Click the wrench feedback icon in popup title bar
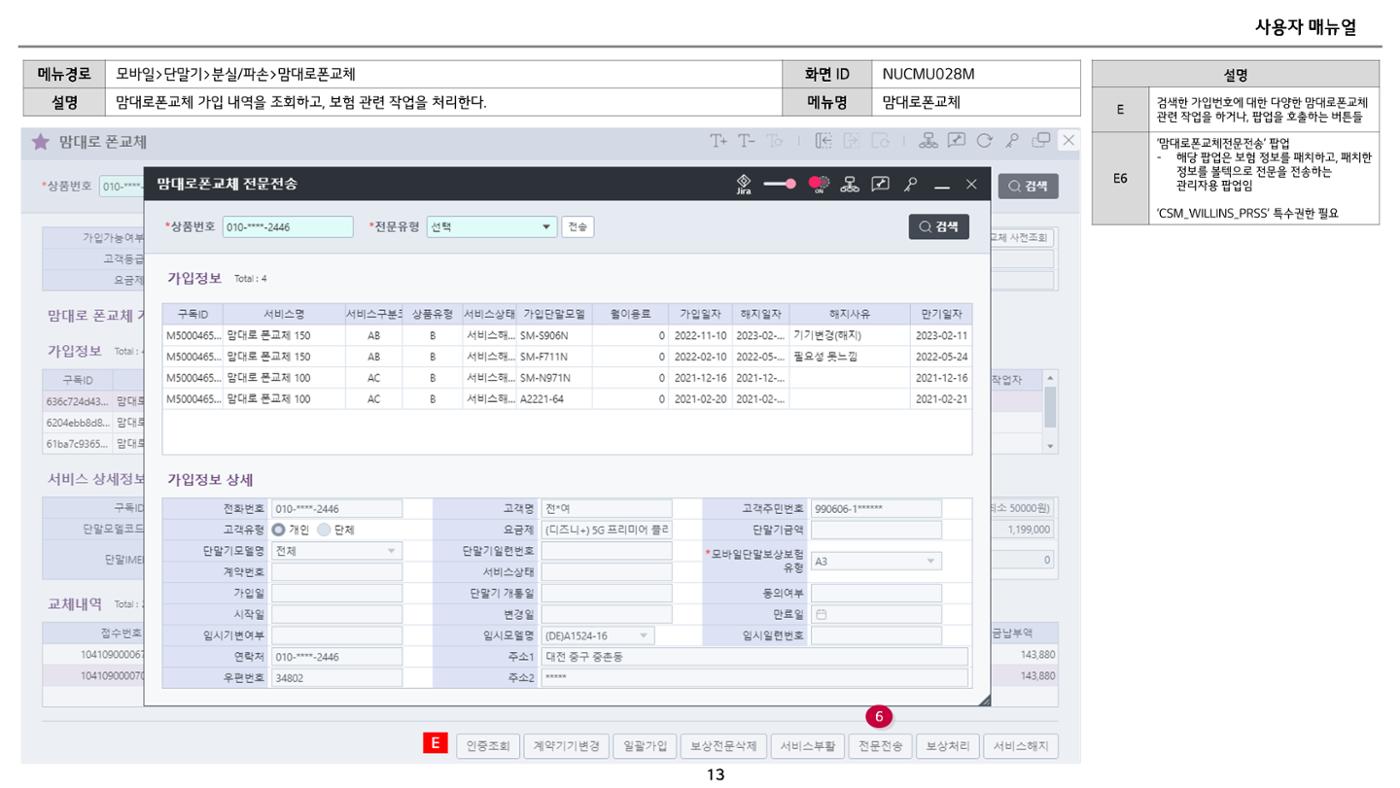This screenshot has width=1400, height=788. click(879, 184)
